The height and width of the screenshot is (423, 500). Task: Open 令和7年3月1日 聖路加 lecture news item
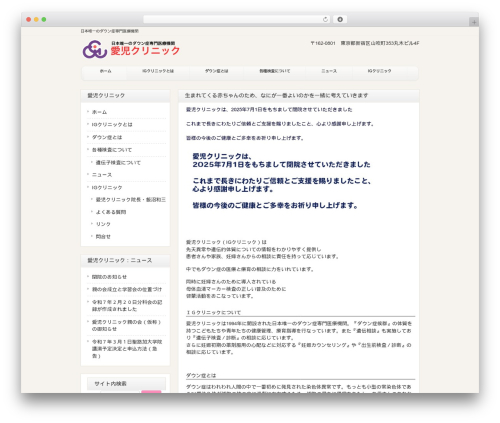127,349
